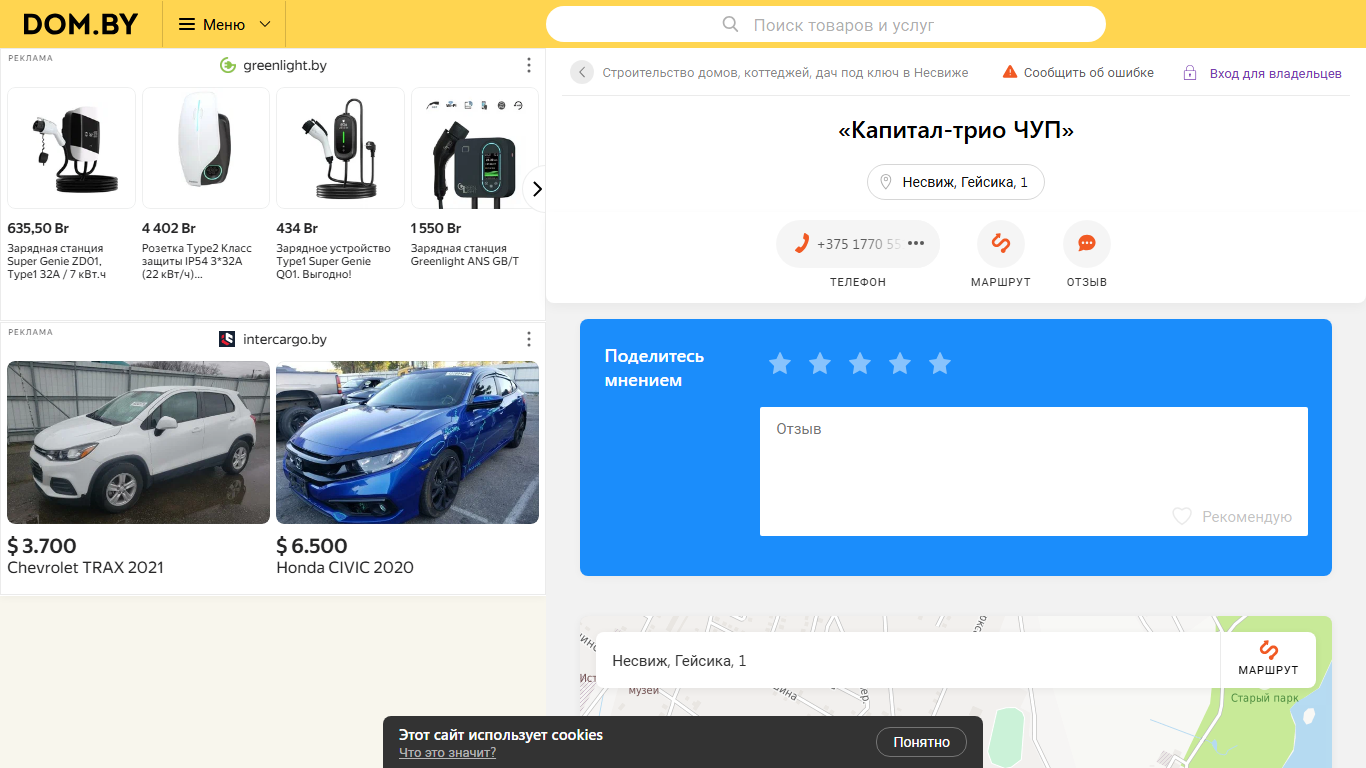The image size is (1366, 768).
Task: Open the Меню dropdown
Action: [x=224, y=24]
